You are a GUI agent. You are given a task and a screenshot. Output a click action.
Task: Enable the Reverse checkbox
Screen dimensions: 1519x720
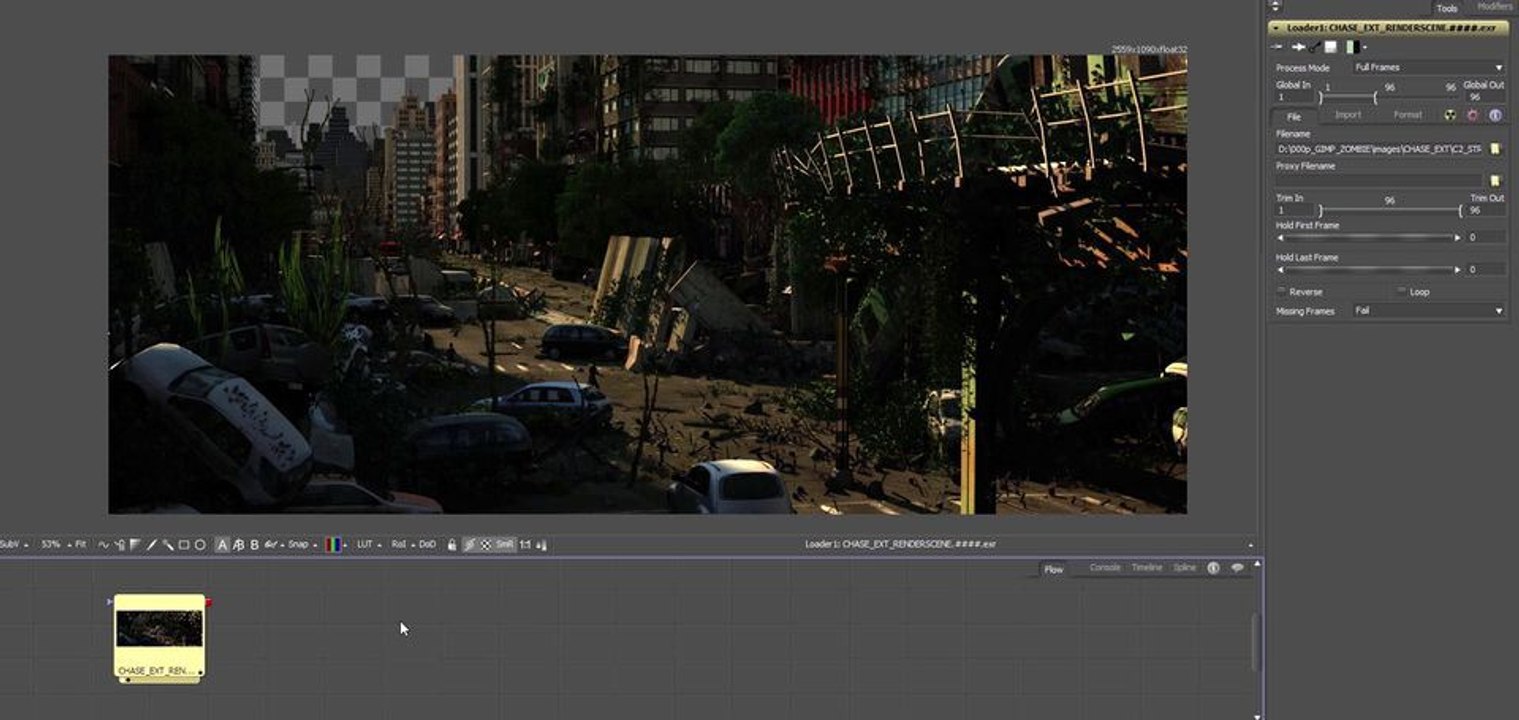pos(1282,291)
